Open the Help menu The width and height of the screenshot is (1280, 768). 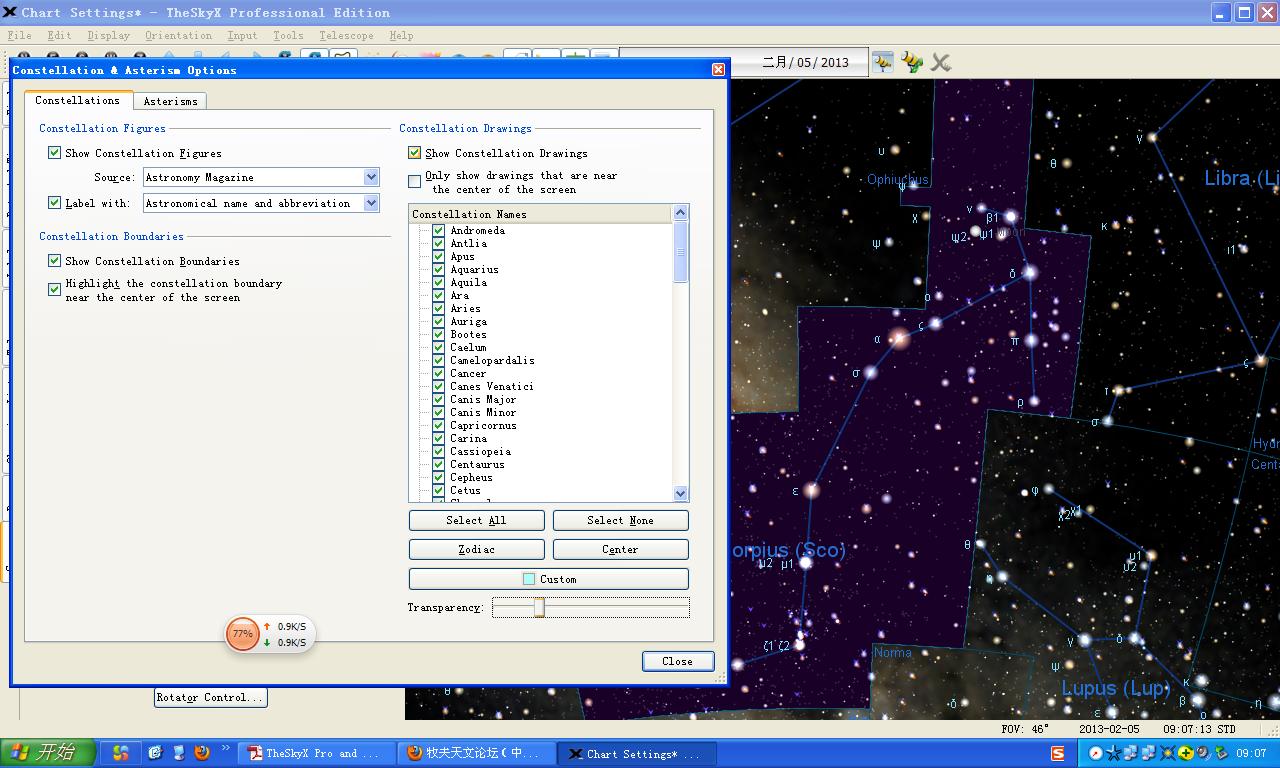pos(401,35)
